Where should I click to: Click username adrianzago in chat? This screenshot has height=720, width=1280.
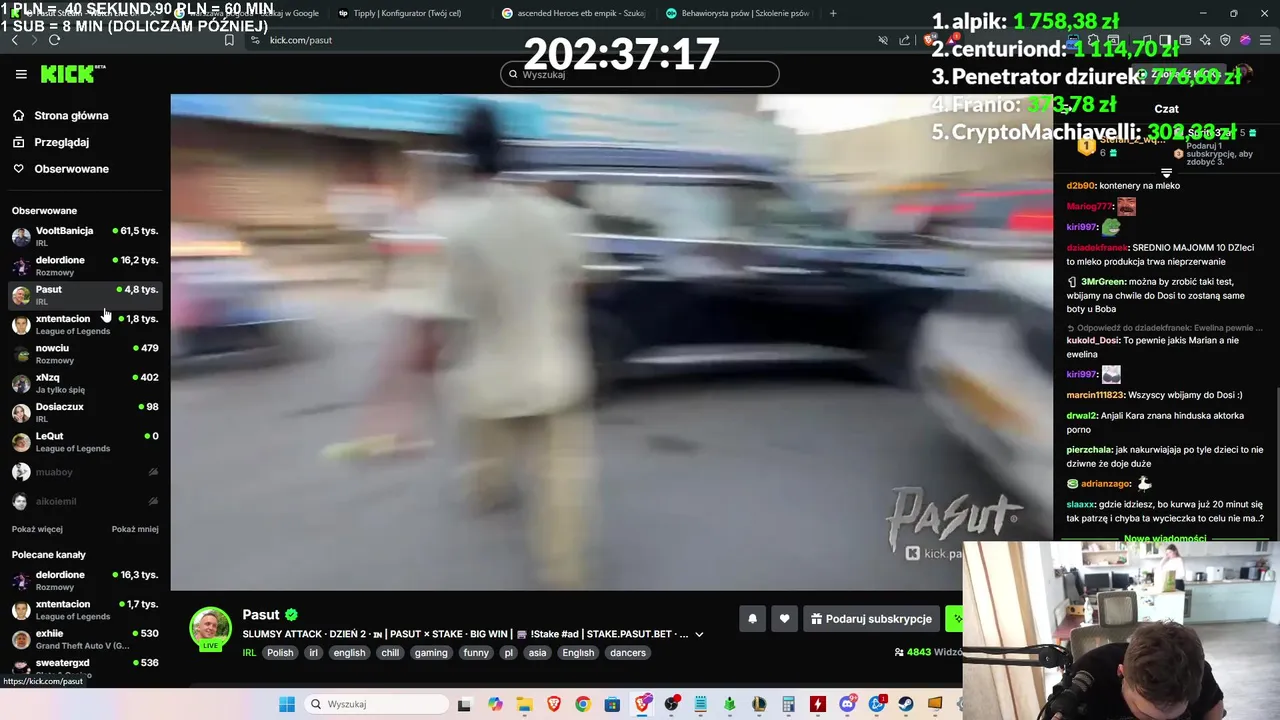1106,484
